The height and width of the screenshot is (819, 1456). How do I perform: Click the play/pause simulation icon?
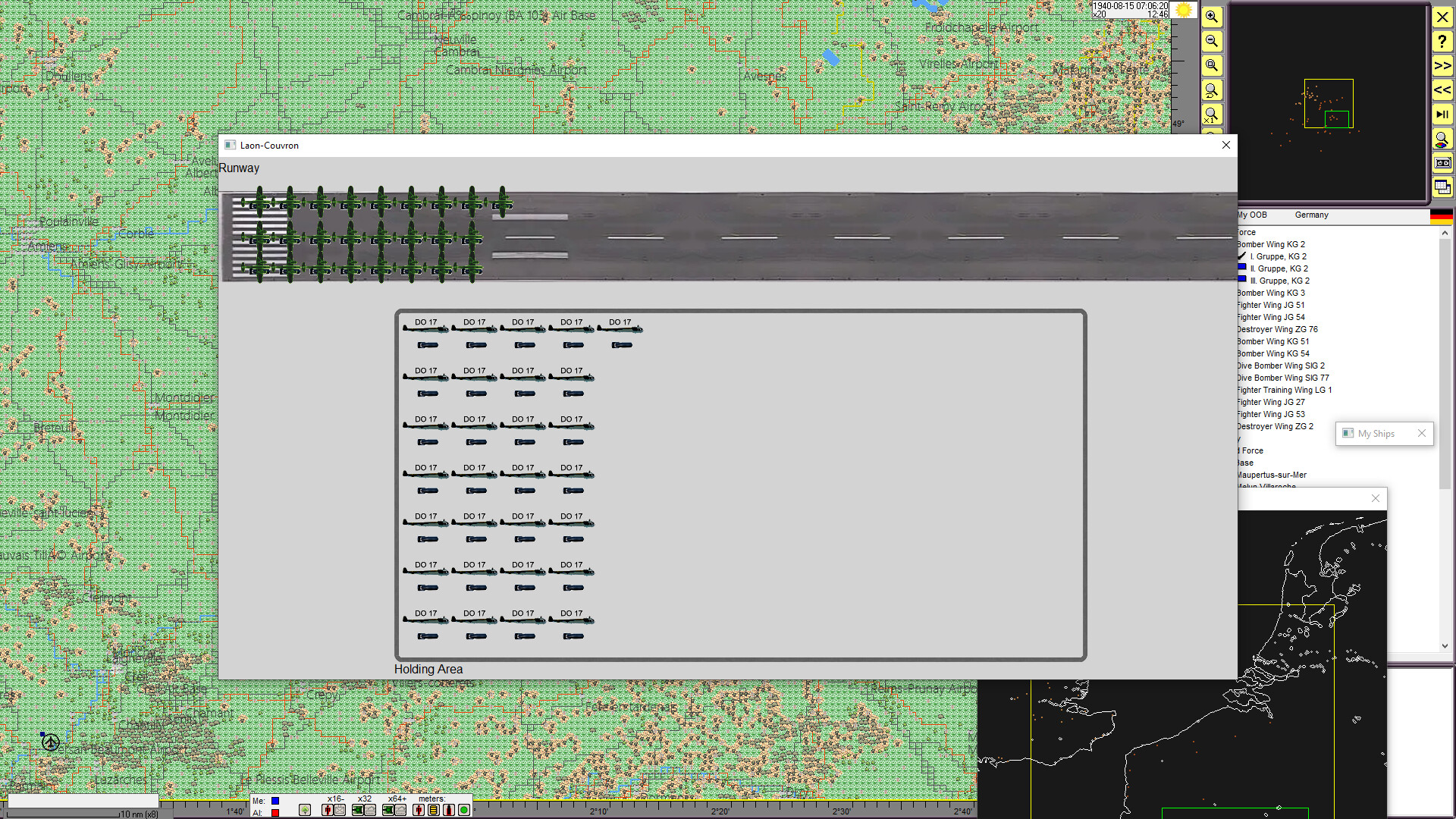[x=1442, y=114]
